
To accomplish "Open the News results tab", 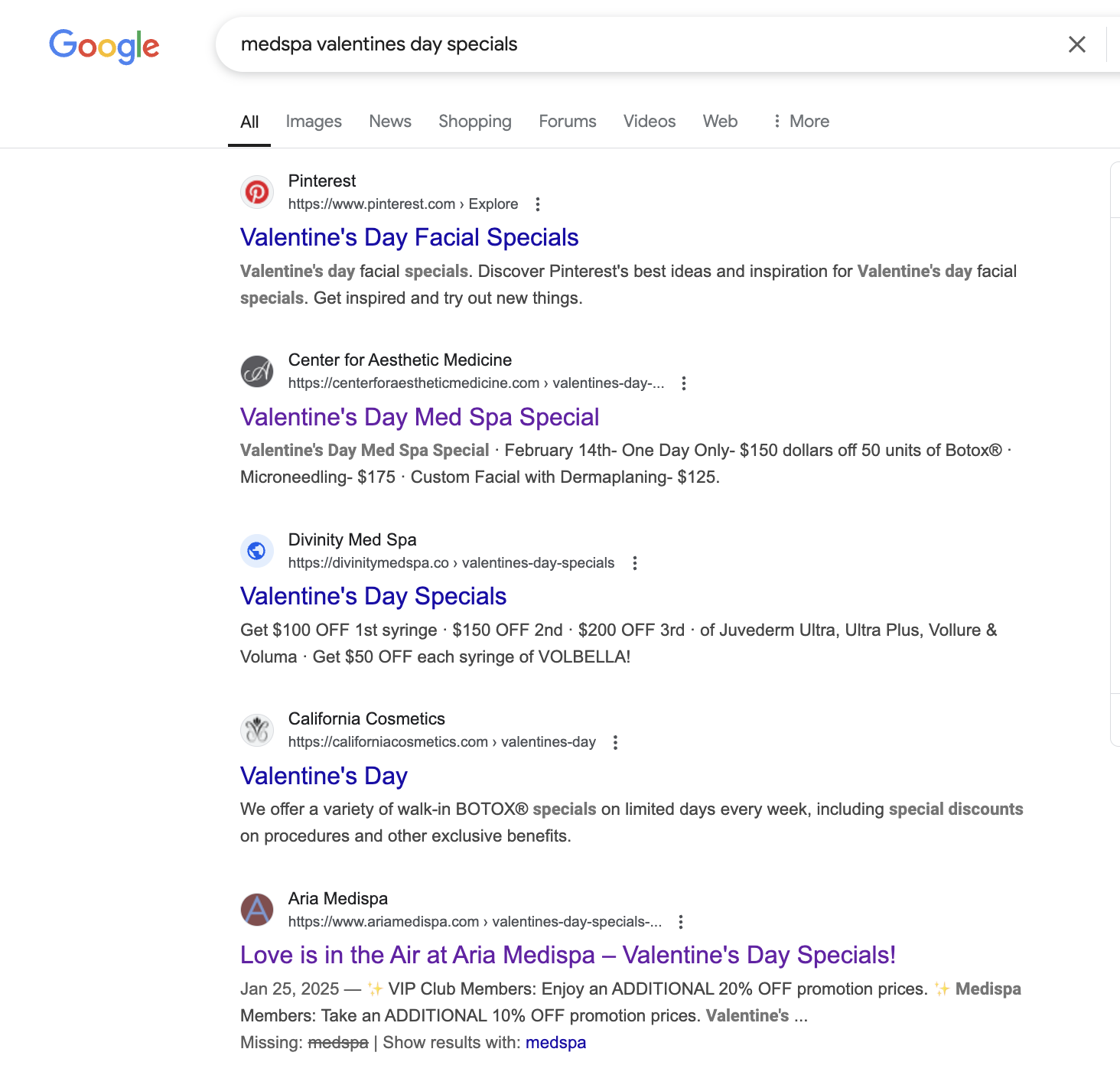I will 390,121.
